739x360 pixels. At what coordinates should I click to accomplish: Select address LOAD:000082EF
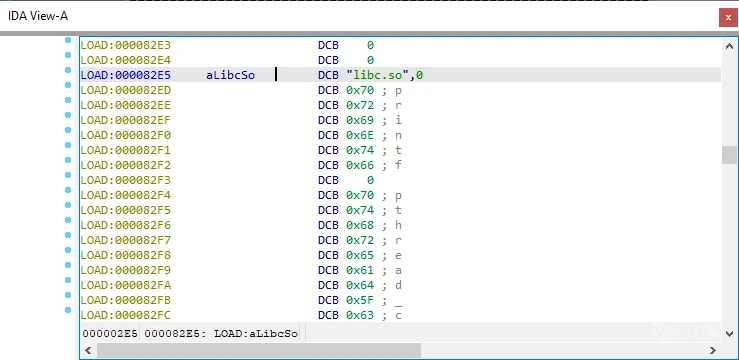tap(126, 120)
